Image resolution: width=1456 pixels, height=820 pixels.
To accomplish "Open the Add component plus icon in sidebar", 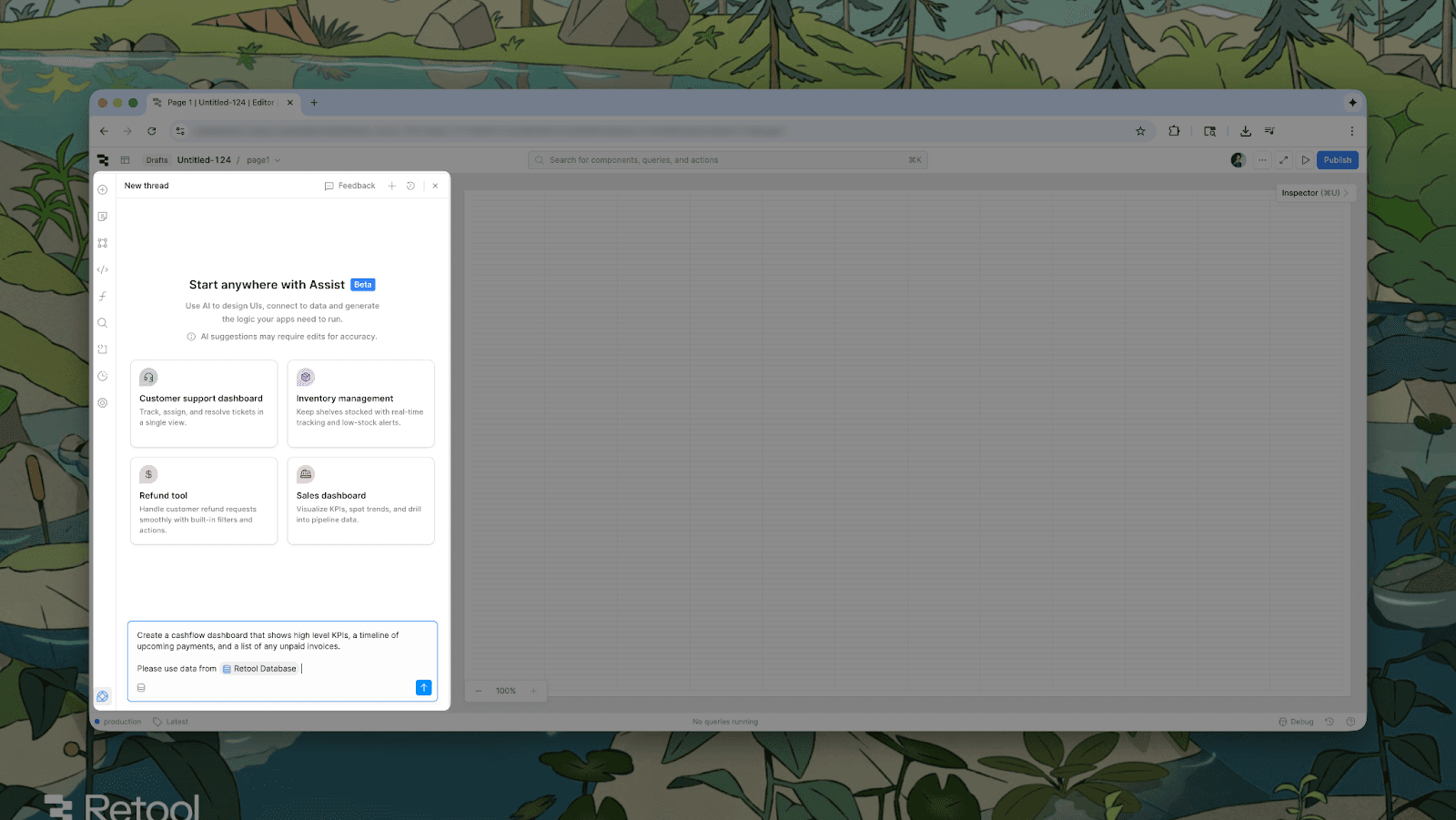I will (x=103, y=190).
